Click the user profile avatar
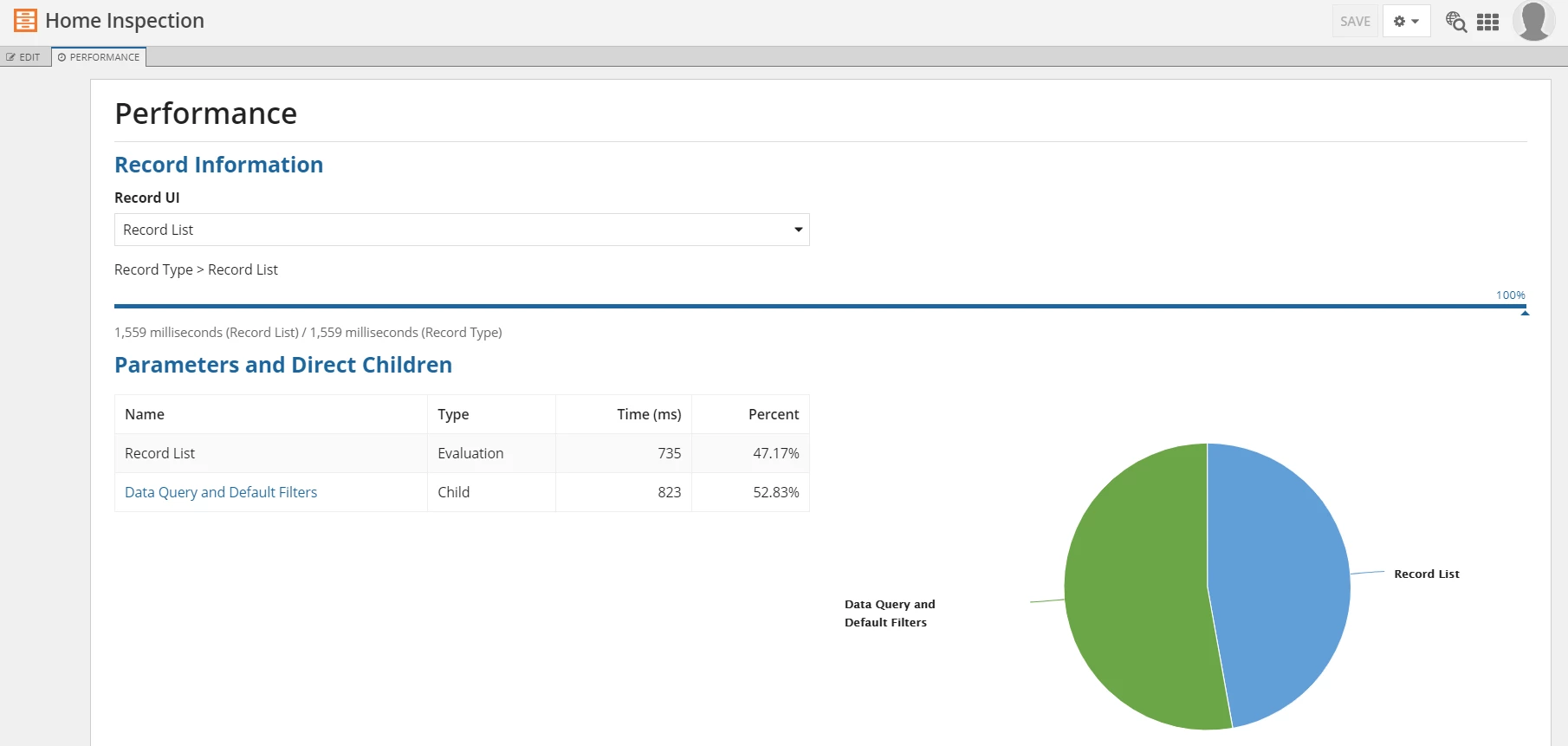The width and height of the screenshot is (1568, 746). click(1533, 21)
